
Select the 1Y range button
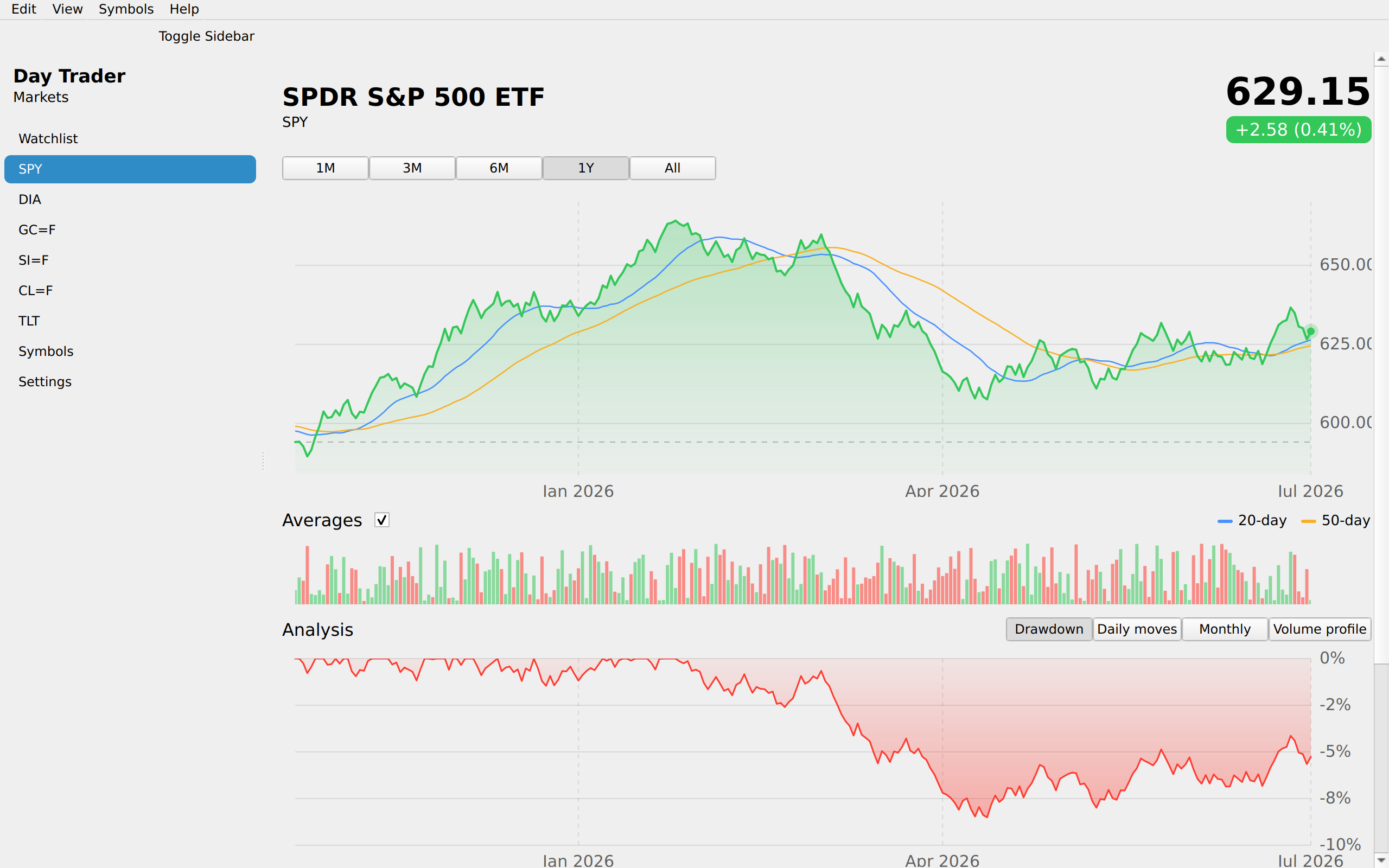(x=585, y=168)
